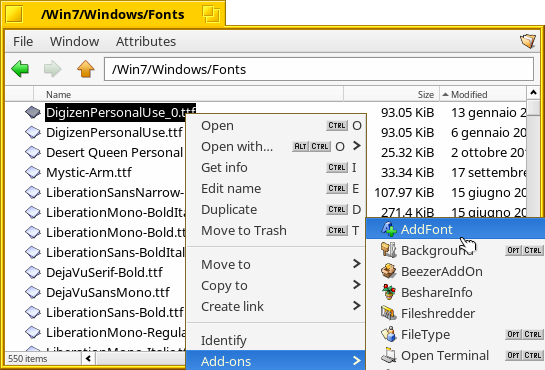Expand the Copy to submenu
This screenshot has height=370, width=545.
pyautogui.click(x=356, y=285)
